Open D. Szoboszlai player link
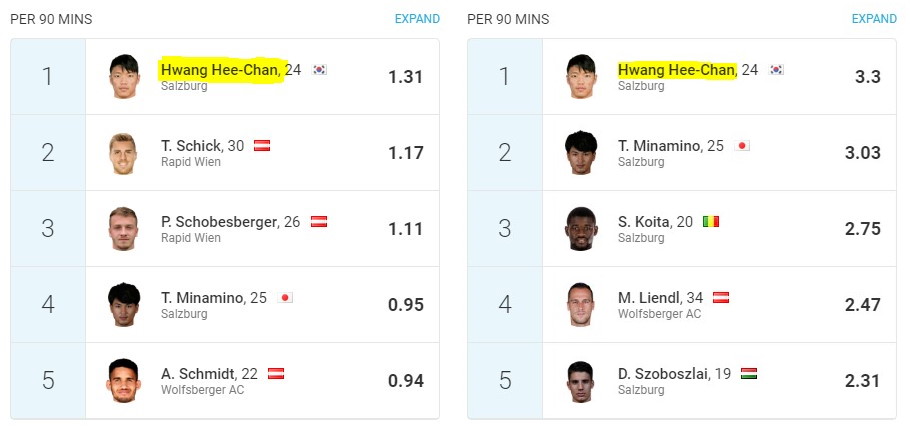Screen dimensions: 910x426 (663, 374)
